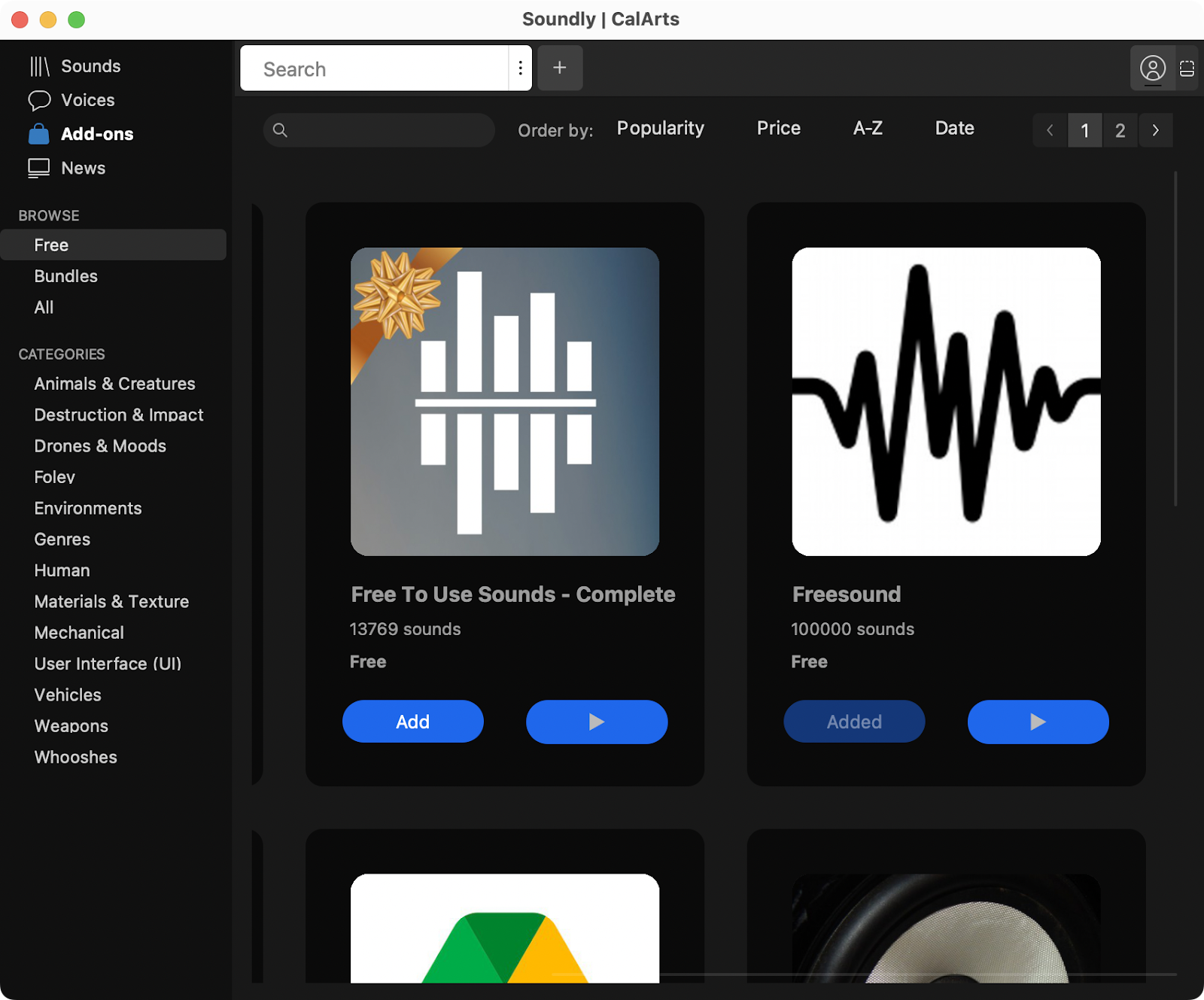Click '100000 sounds' text
Screen dimensions: 1204x1000
(853, 629)
